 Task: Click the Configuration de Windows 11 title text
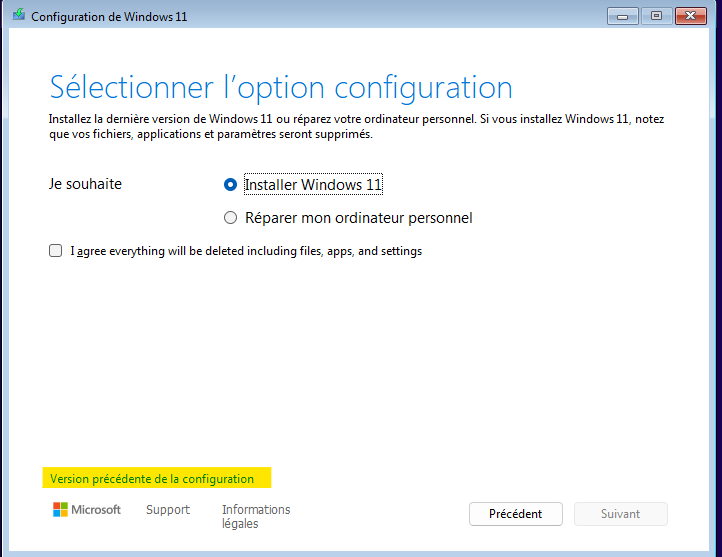click(109, 17)
